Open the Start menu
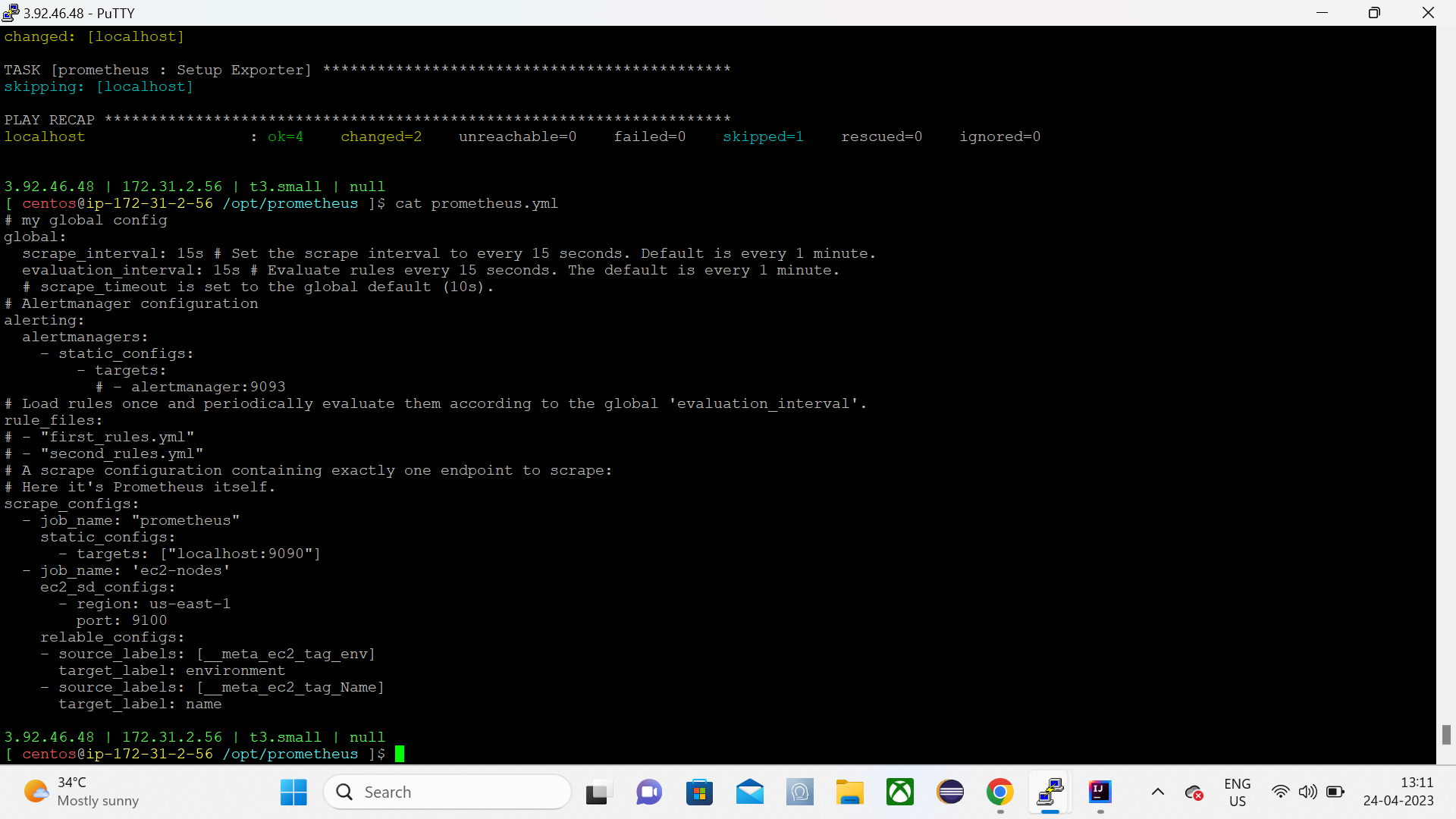1456x819 pixels. point(293,792)
